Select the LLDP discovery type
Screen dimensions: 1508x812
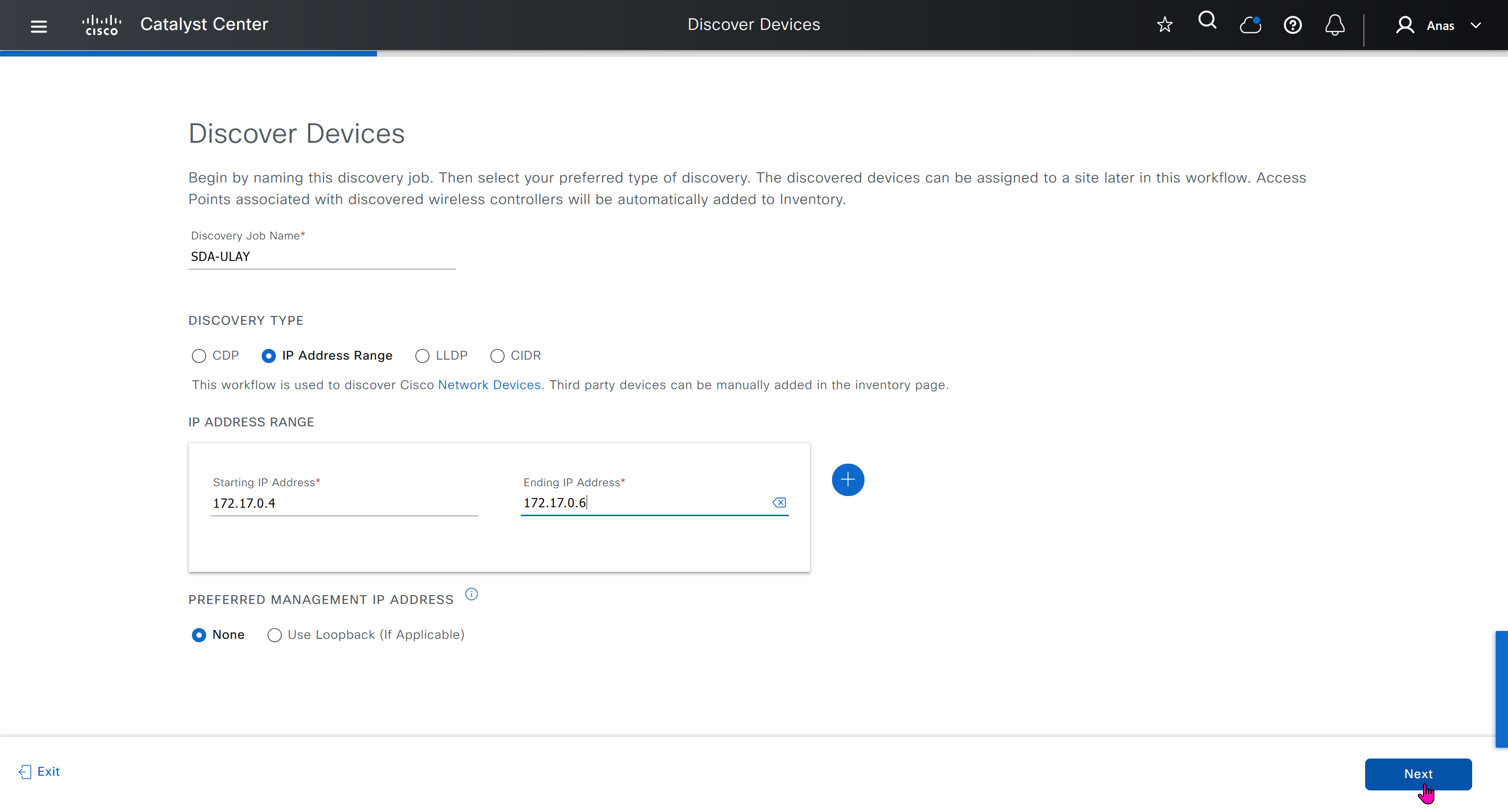[422, 356]
